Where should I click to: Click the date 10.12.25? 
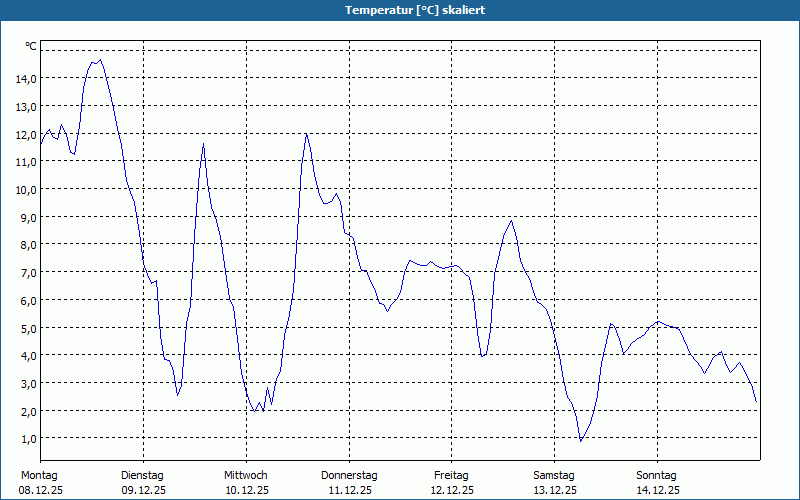(x=247, y=490)
